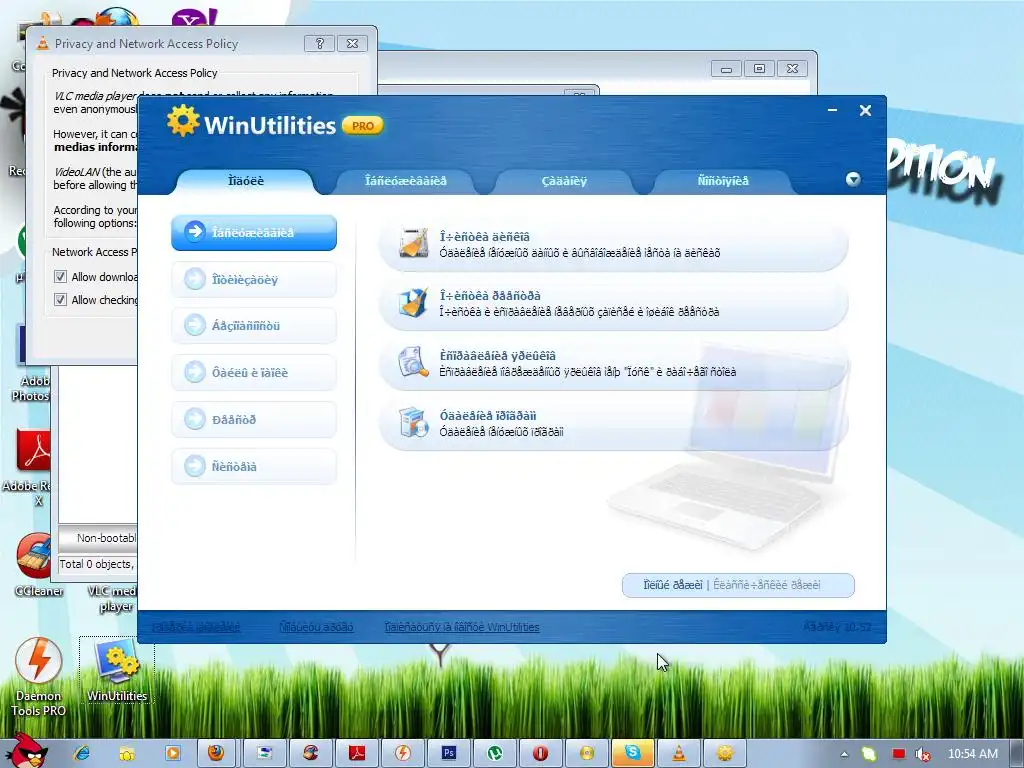1024x768 pixels.
Task: Click the PRO badge next to WinUtilities
Action: click(x=362, y=125)
